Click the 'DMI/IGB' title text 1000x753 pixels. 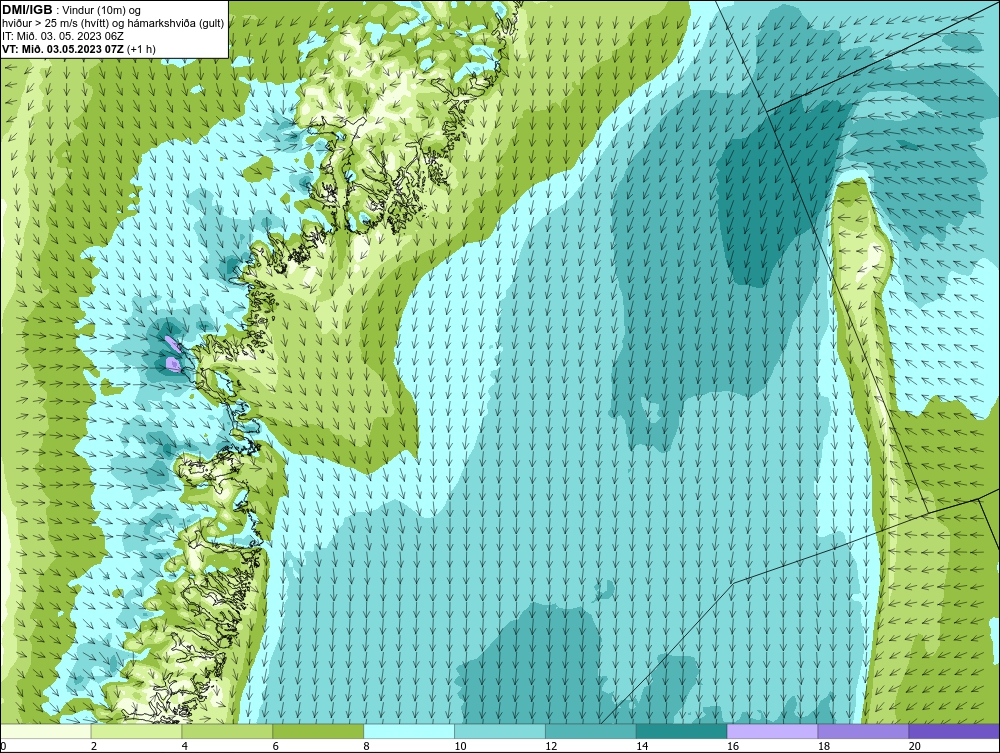tap(27, 10)
